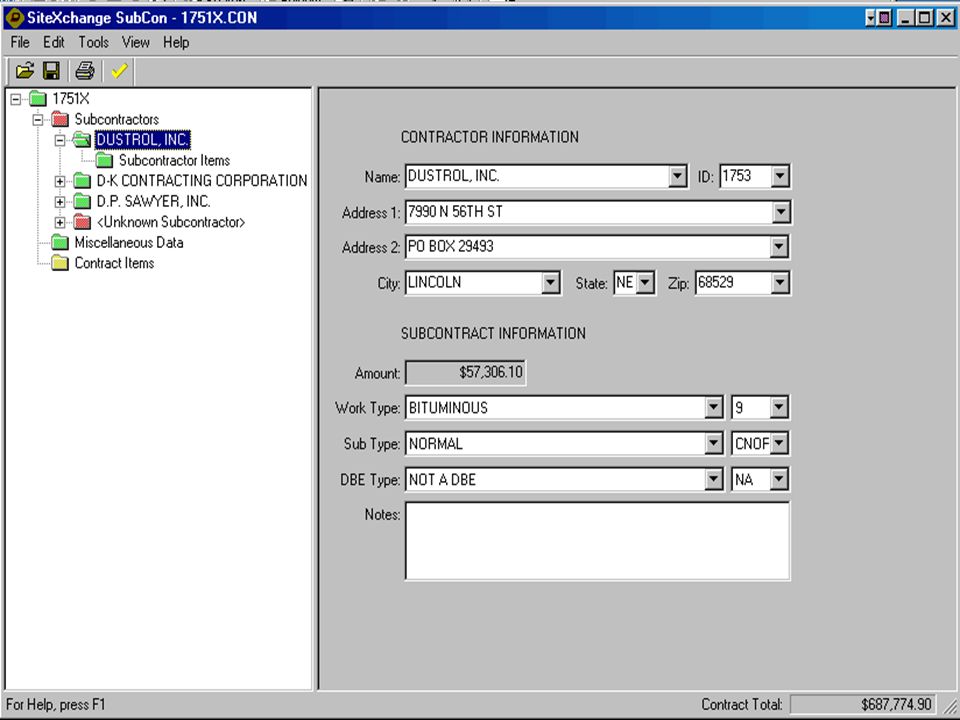This screenshot has height=720, width=960.
Task: Click the Contract Total value $687,774.90
Action: [863, 704]
